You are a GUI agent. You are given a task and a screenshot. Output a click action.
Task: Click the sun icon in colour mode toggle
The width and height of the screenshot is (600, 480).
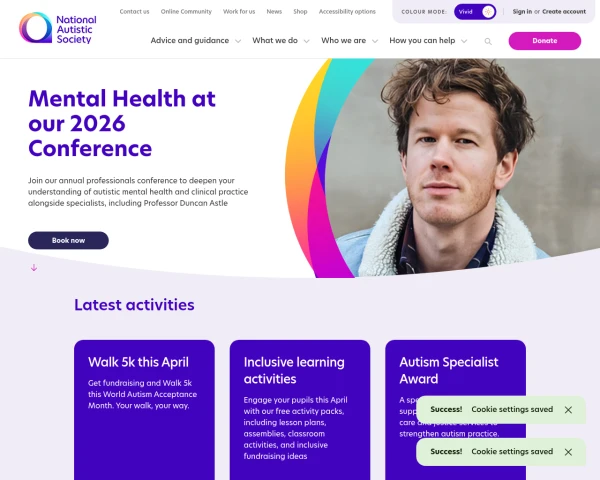(x=488, y=12)
